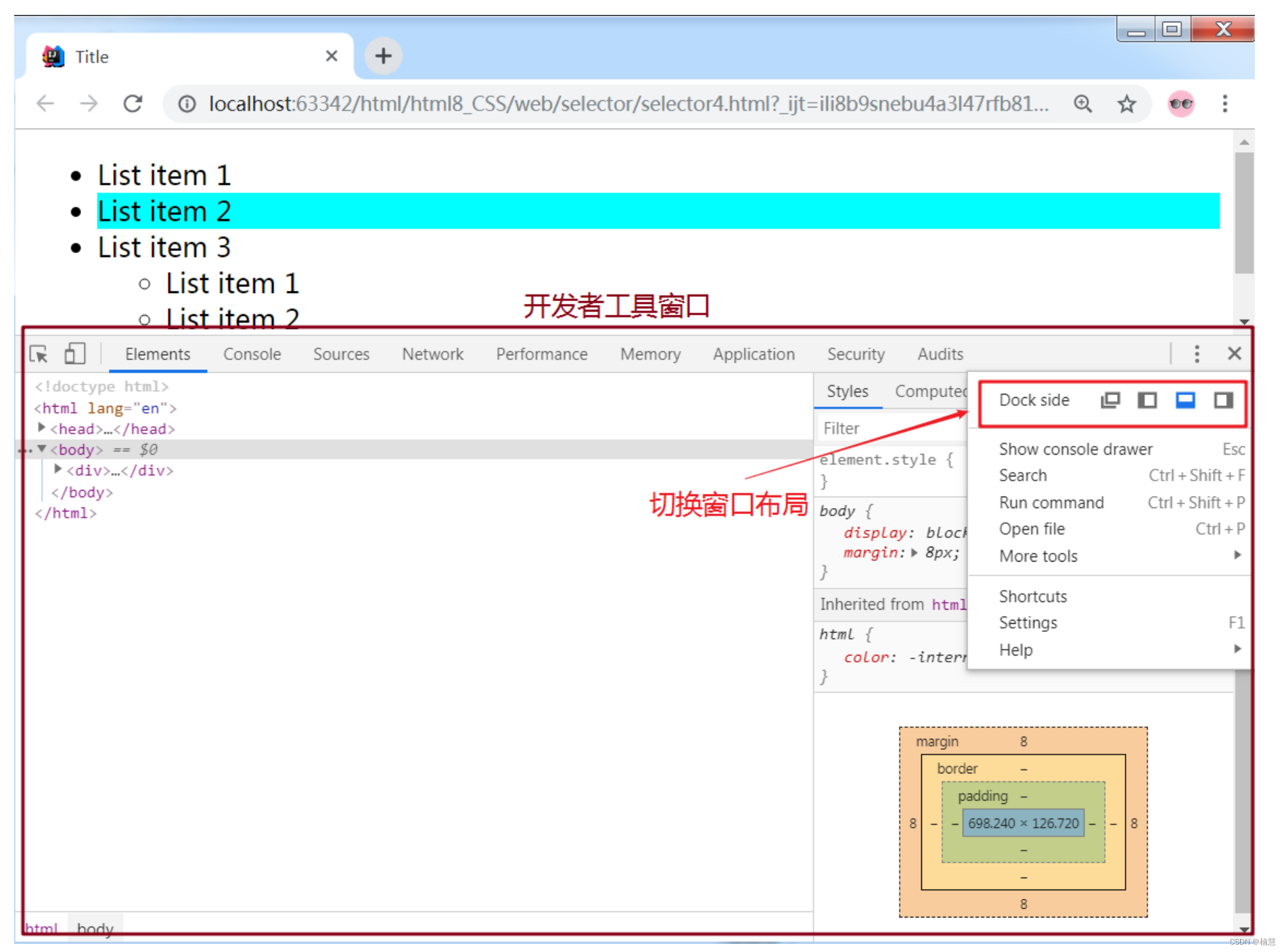Click the styles Filter input field
This screenshot has height=952, width=1286.
click(x=892, y=428)
